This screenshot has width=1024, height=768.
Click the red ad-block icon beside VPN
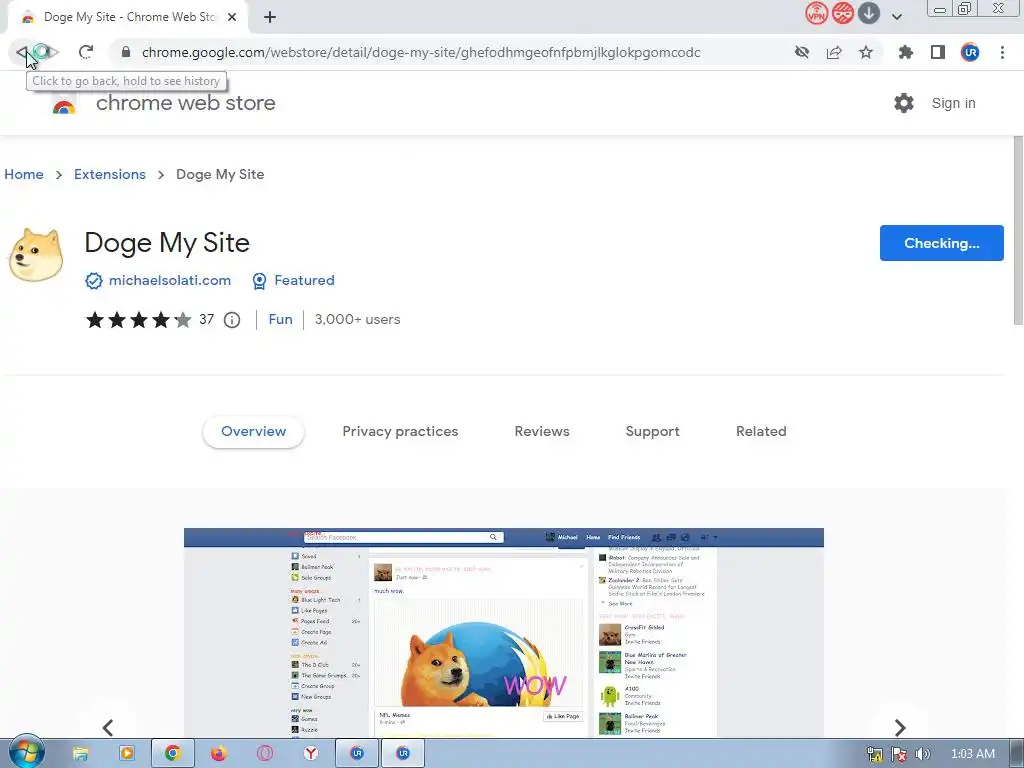pyautogui.click(x=843, y=13)
